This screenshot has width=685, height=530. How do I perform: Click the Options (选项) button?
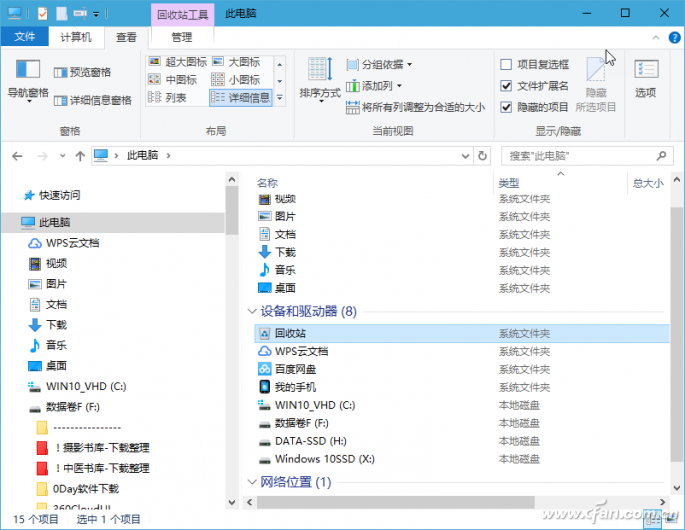coord(646,79)
